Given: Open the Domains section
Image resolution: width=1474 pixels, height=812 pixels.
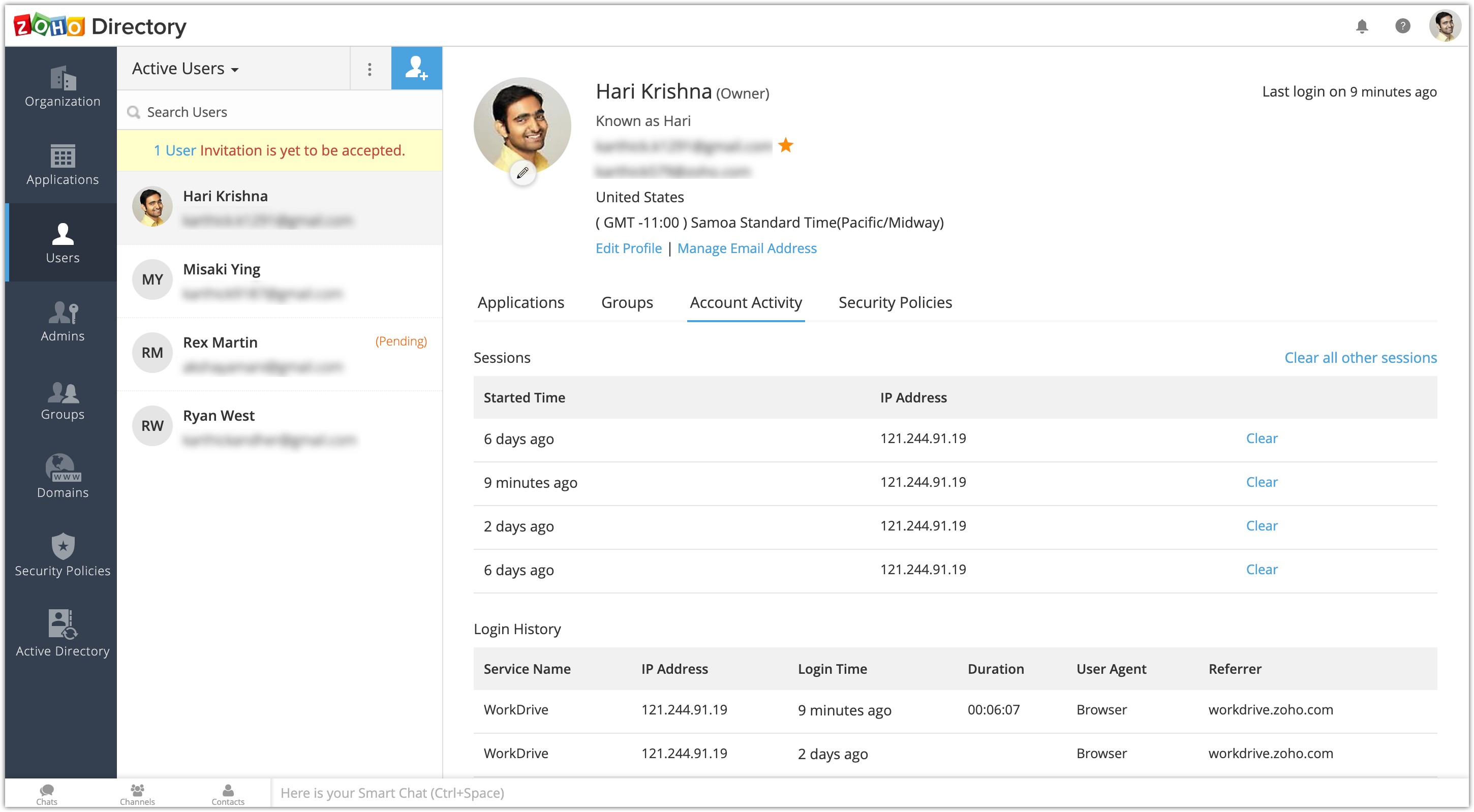Looking at the screenshot, I should pos(63,477).
